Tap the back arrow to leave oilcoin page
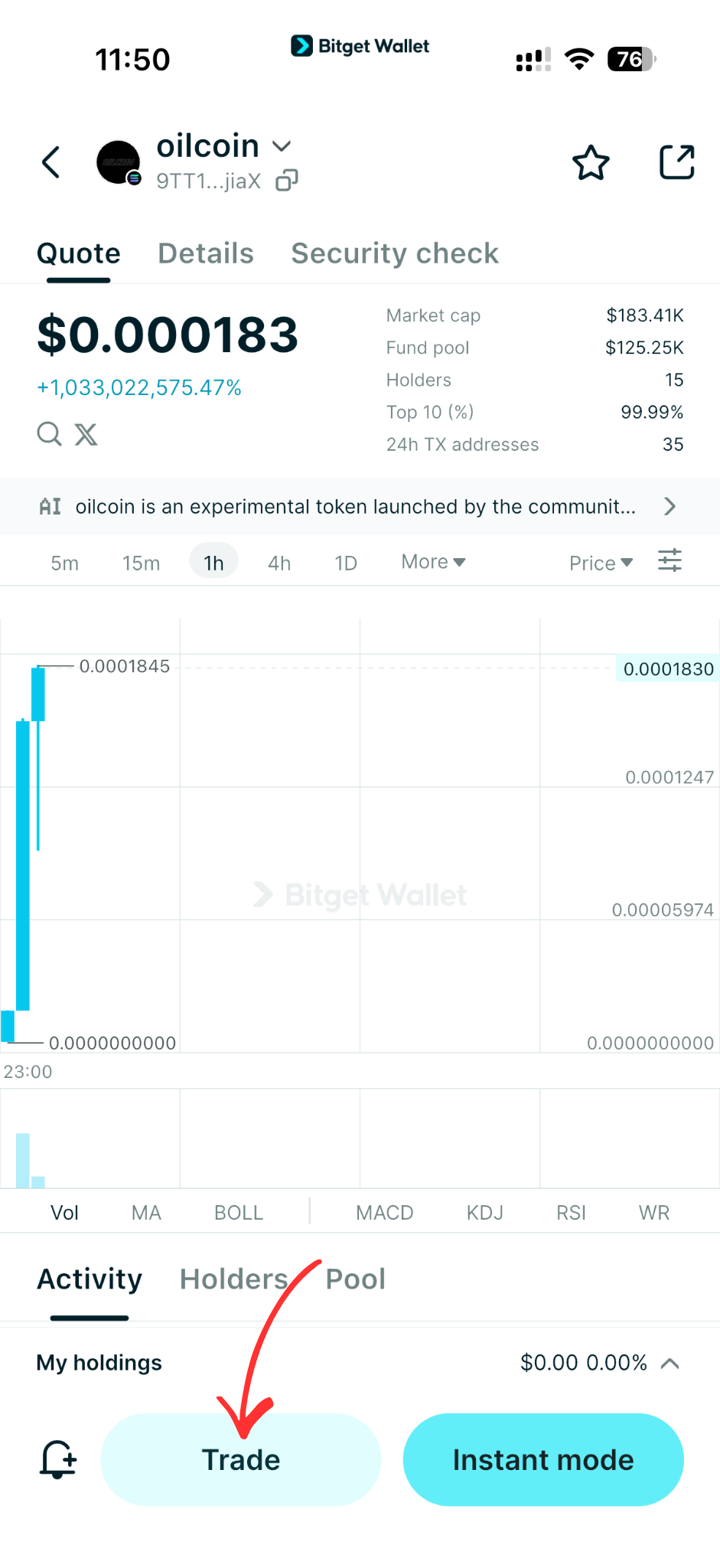This screenshot has width=720, height=1568. pyautogui.click(x=50, y=162)
